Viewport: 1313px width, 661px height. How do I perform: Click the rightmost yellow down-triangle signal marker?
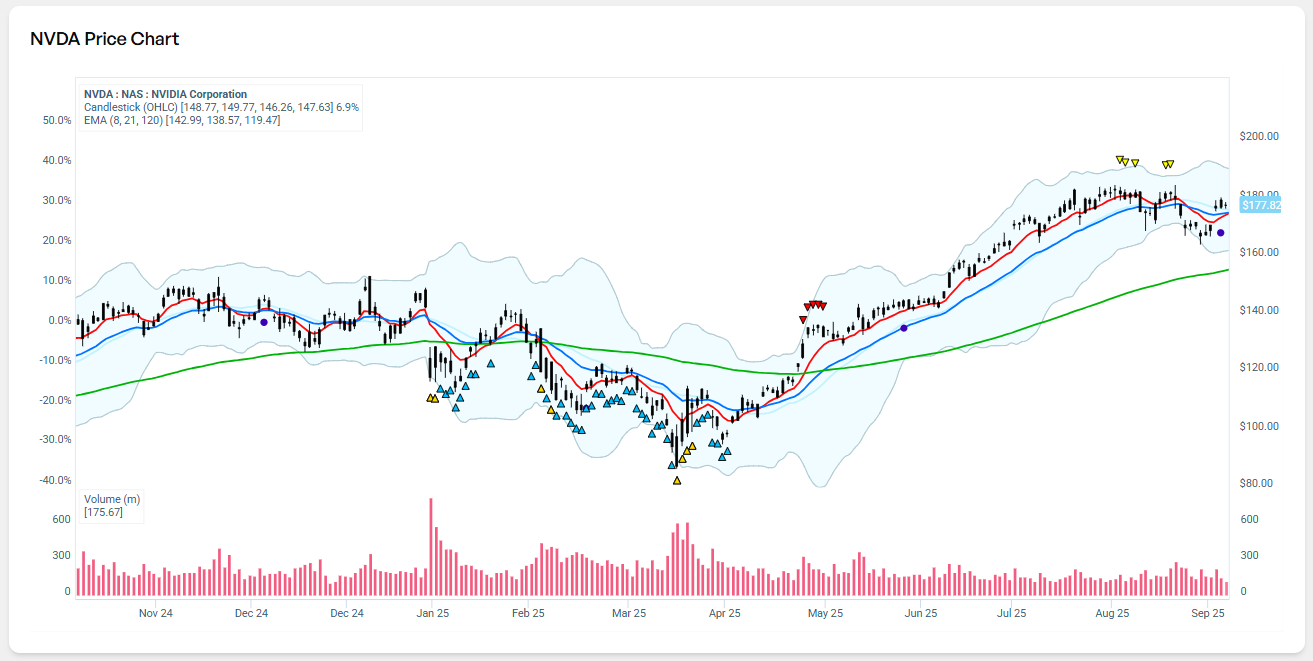pos(1169,164)
